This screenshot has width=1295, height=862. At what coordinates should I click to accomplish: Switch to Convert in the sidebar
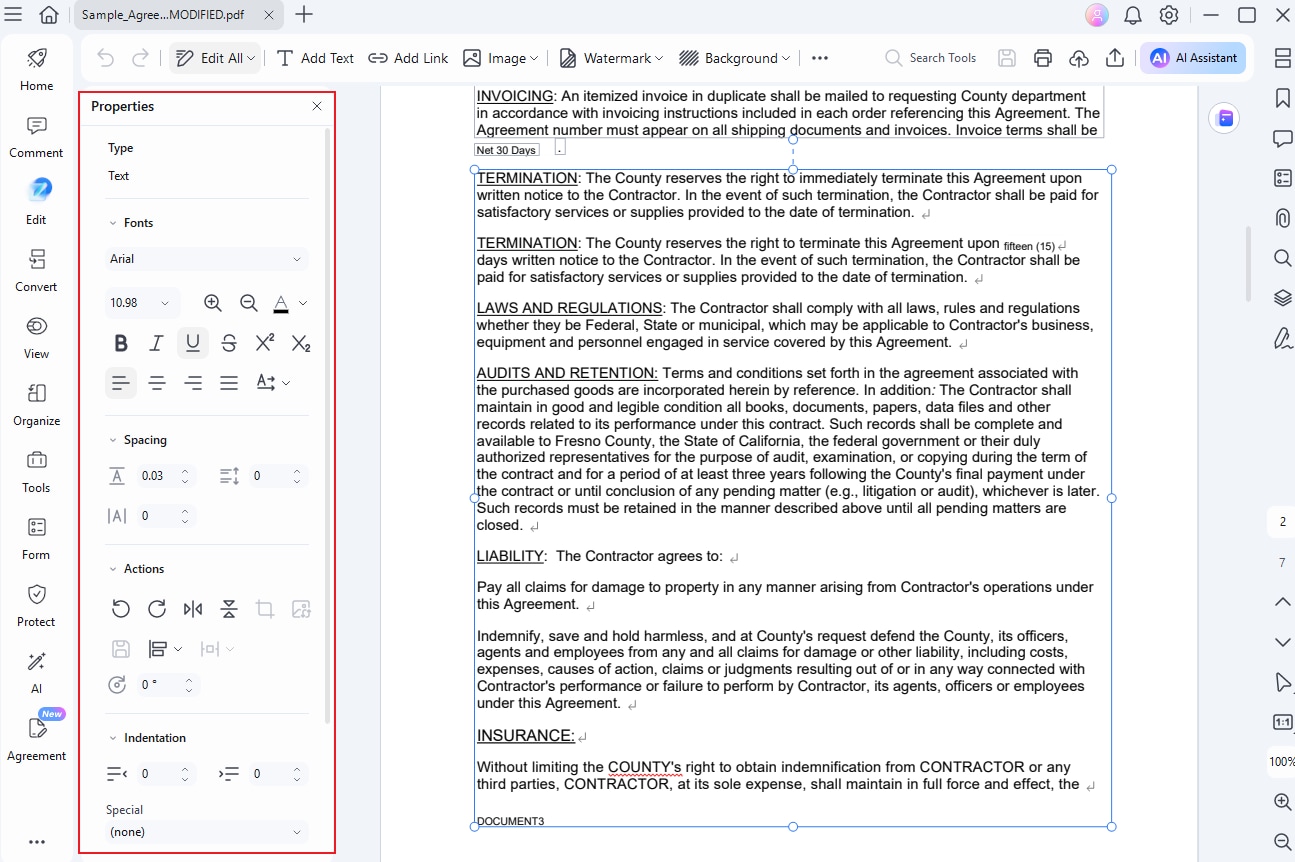click(x=37, y=271)
